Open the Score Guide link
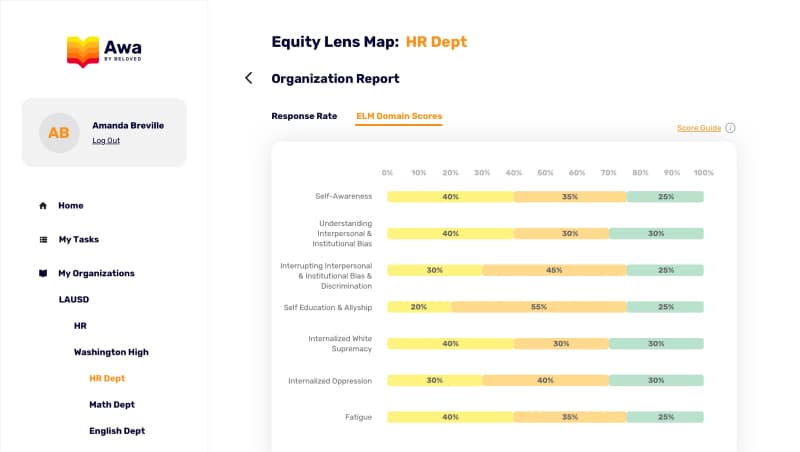The width and height of the screenshot is (800, 452). pos(699,128)
